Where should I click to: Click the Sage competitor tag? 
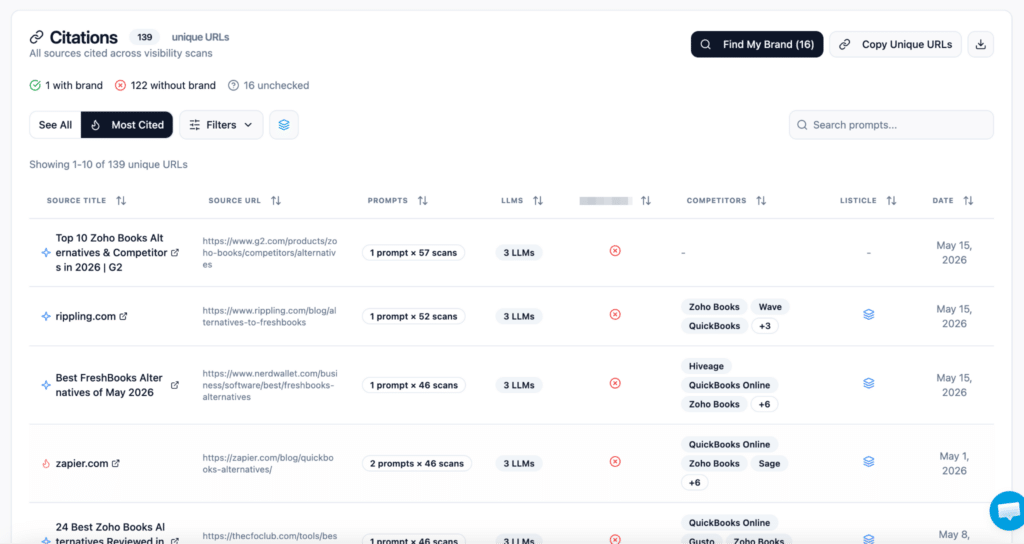[x=769, y=463]
